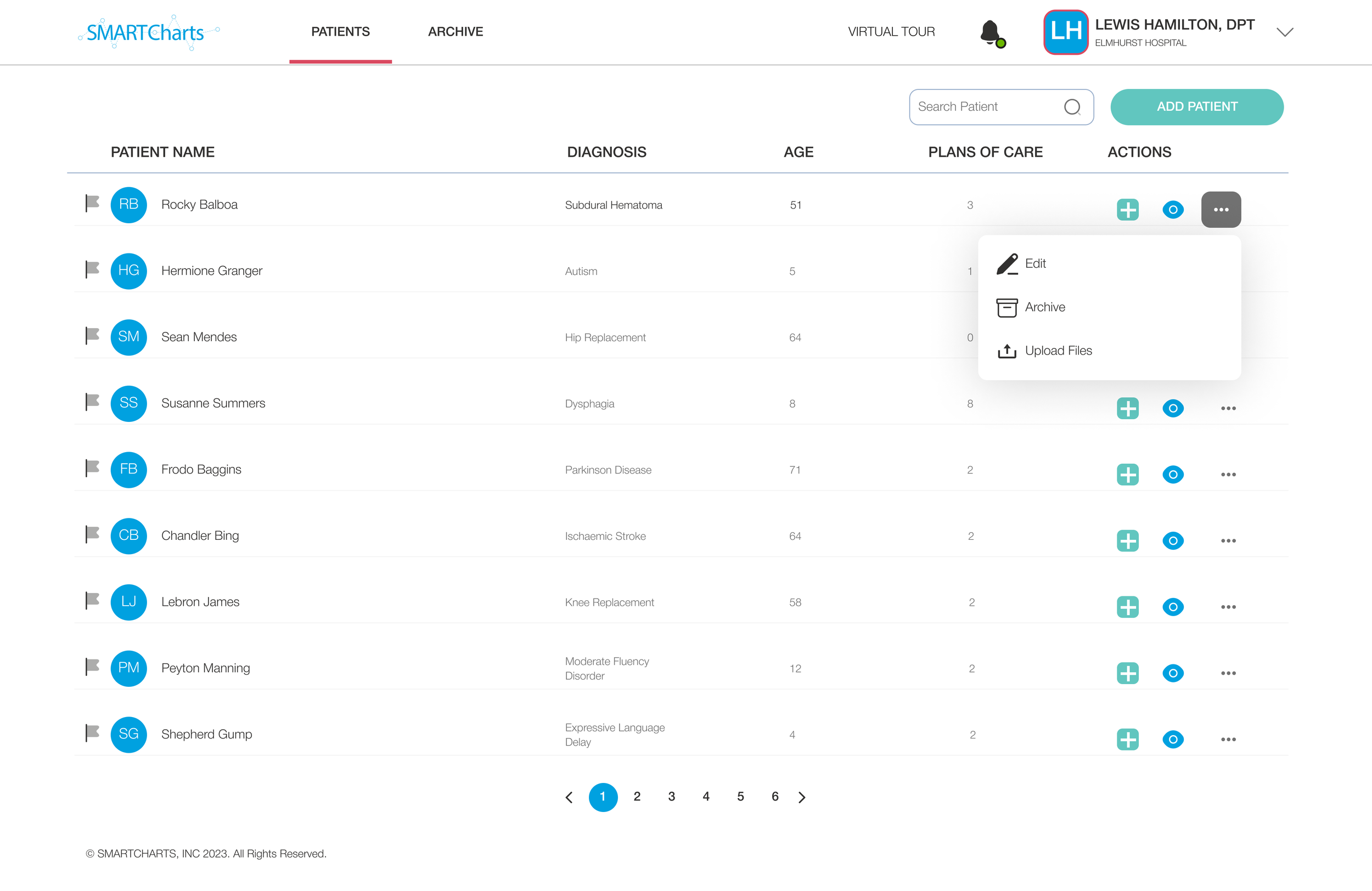Viewport: 1372px width, 891px height.
Task: Add plan of care for Frodo Baggins
Action: click(1128, 475)
